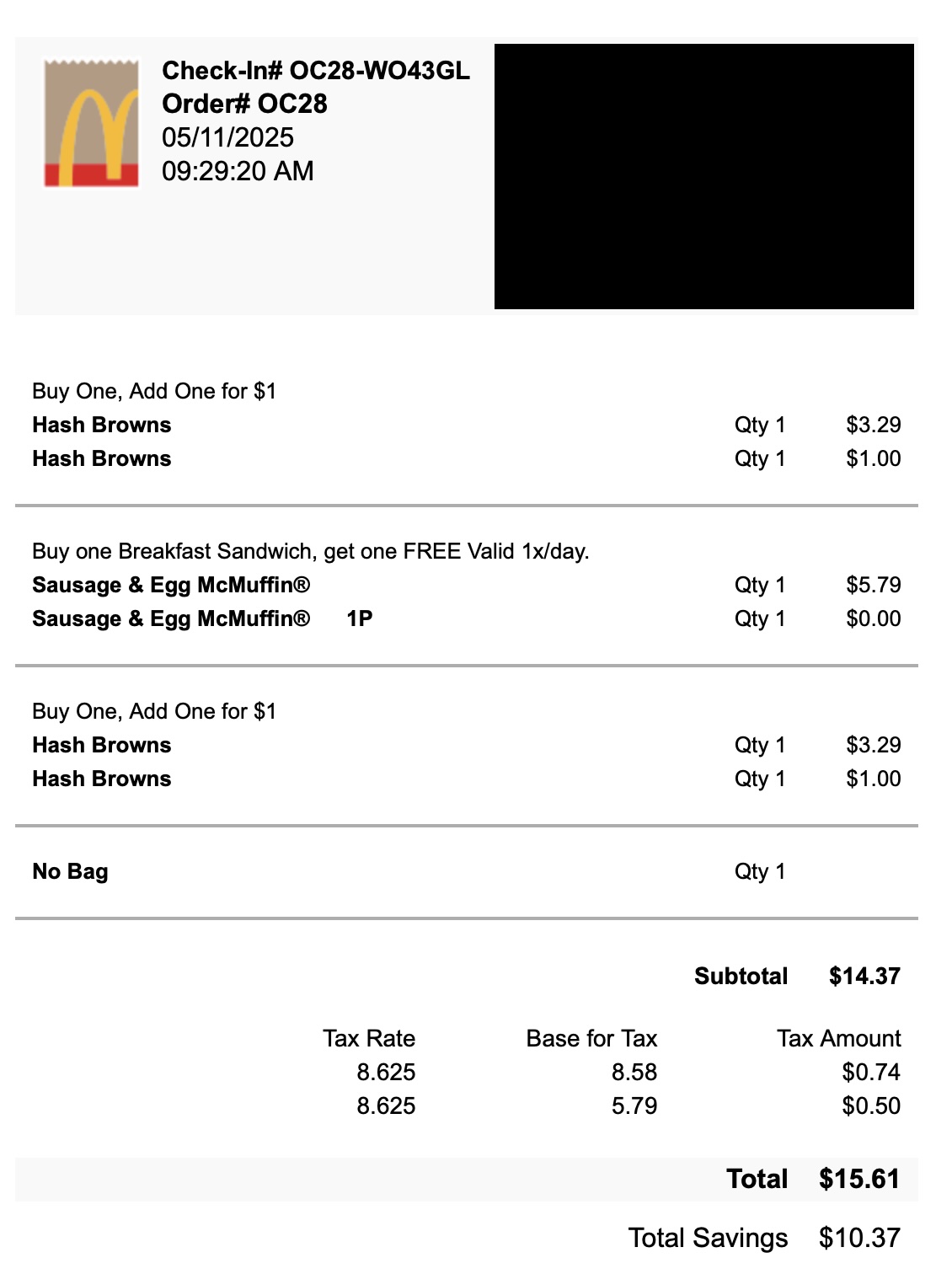Click the free Breakfast Sandwich offer description
This screenshot has height=1274, width=952.
tap(310, 552)
